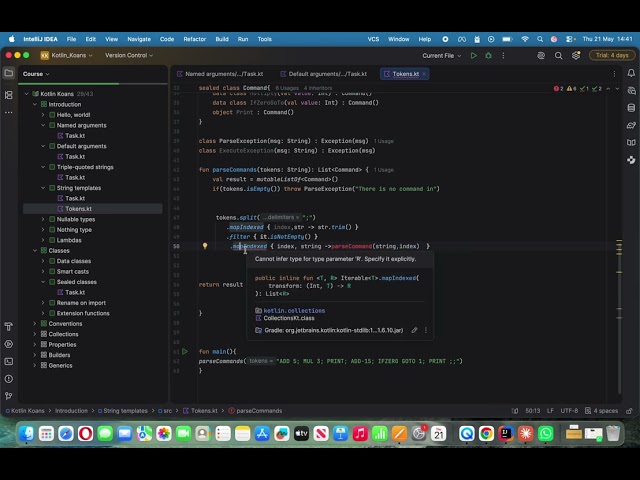Viewport: 640px width, 480px height.
Task: Start debugging with the bug icon
Action: [488, 56]
